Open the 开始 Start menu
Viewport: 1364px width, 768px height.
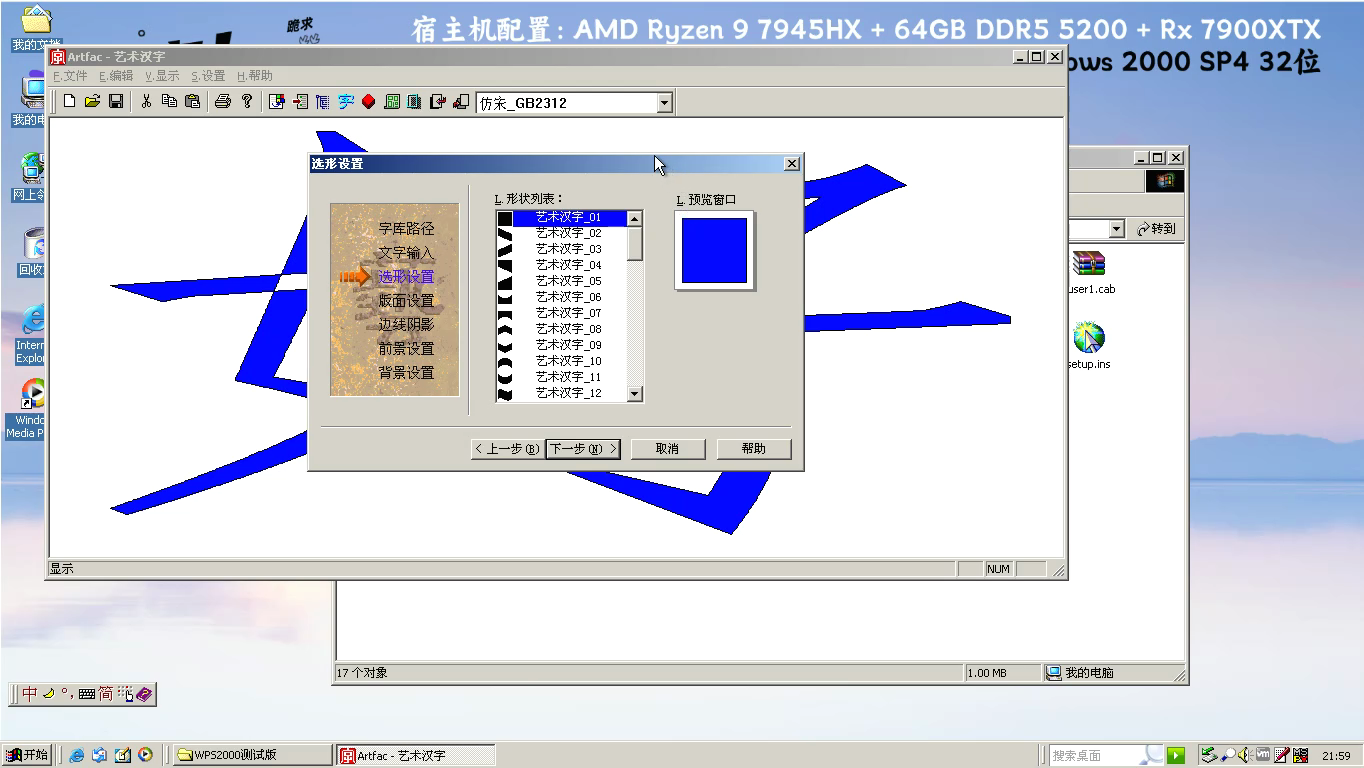coord(27,755)
